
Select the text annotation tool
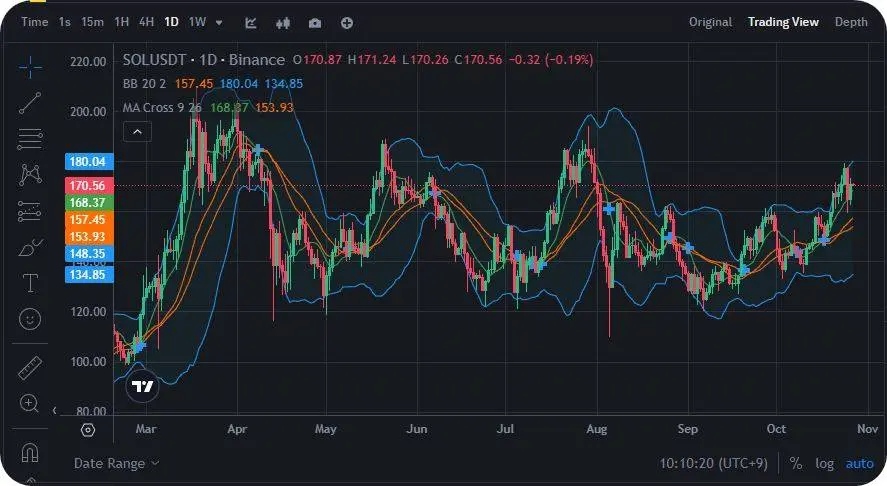pos(30,283)
